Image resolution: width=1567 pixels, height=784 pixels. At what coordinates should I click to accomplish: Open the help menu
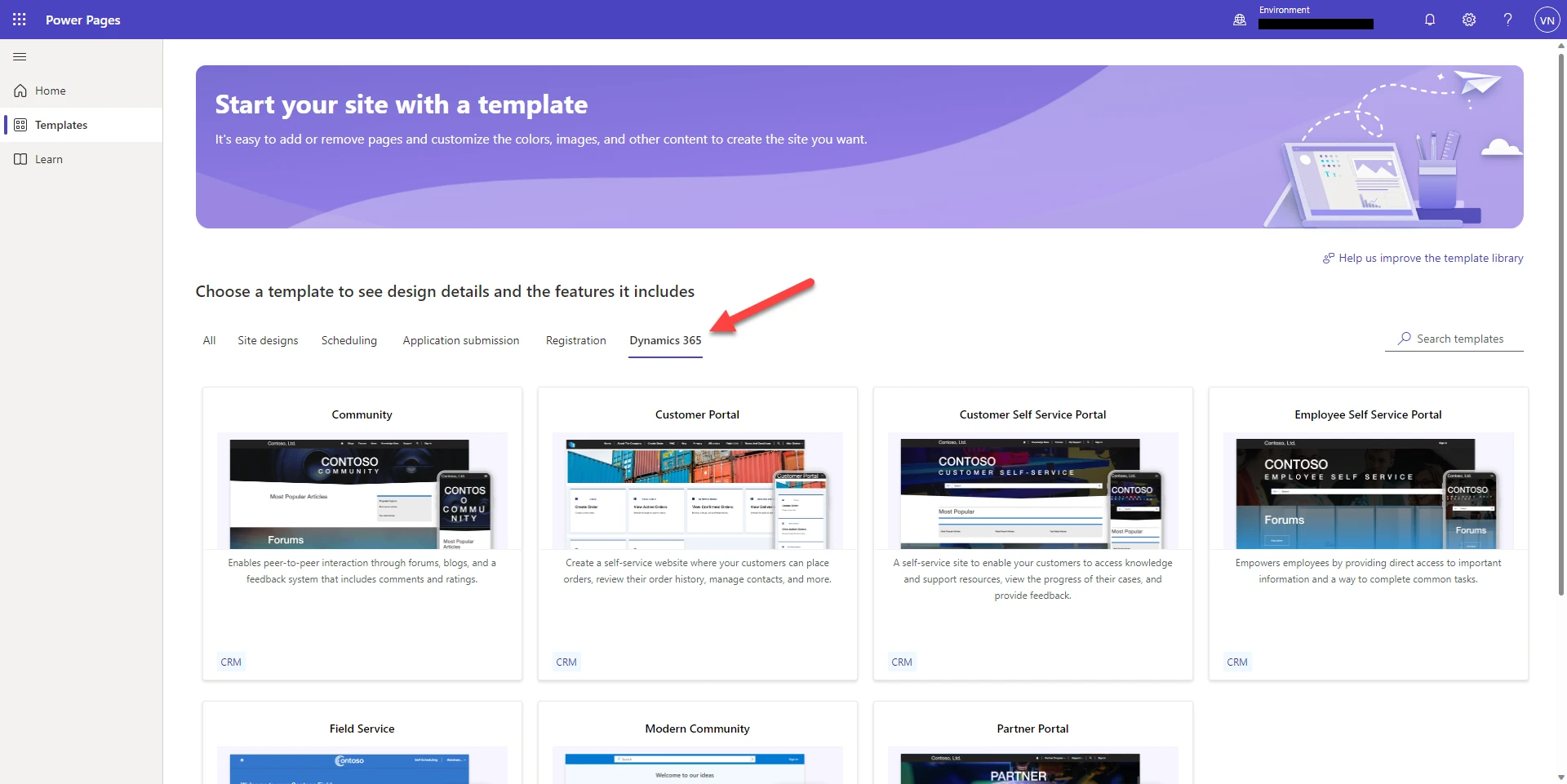[x=1507, y=20]
